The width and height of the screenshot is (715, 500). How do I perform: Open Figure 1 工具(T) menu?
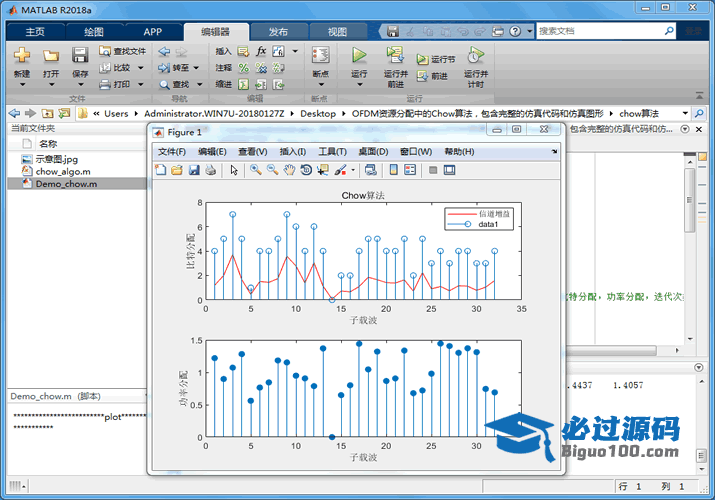332,152
